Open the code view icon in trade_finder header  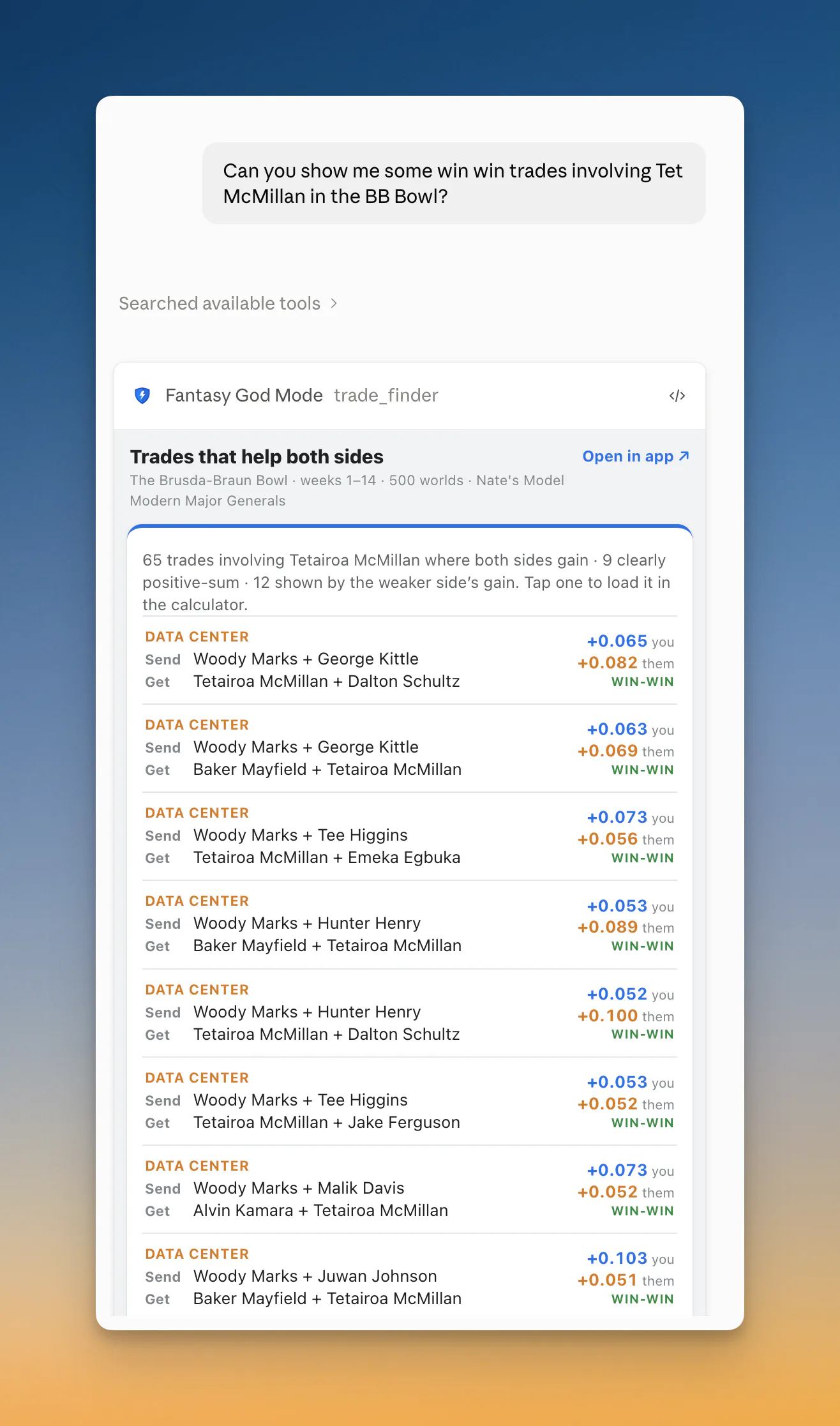[677, 396]
